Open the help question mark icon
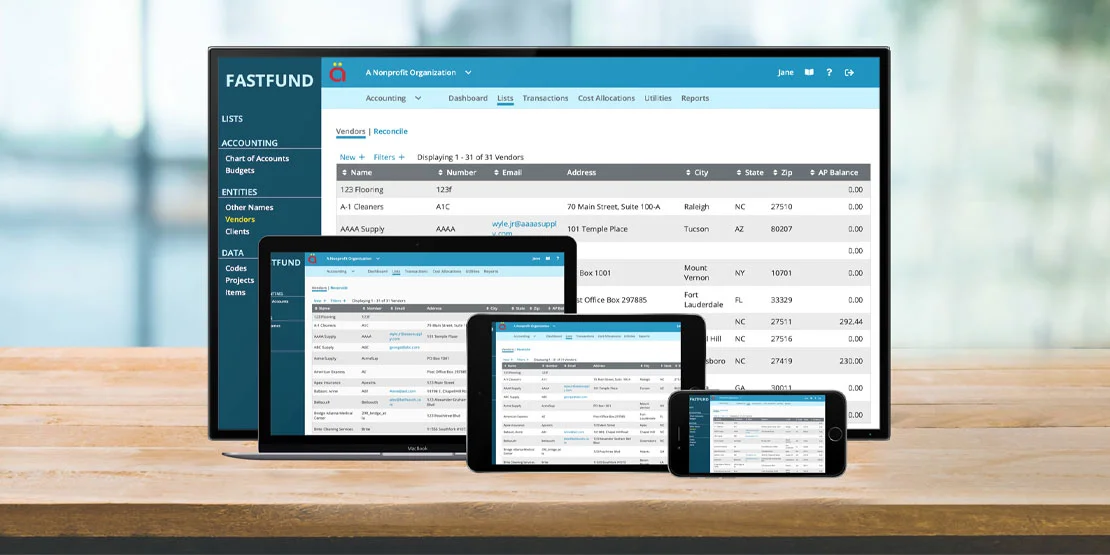1110x555 pixels. [x=829, y=72]
